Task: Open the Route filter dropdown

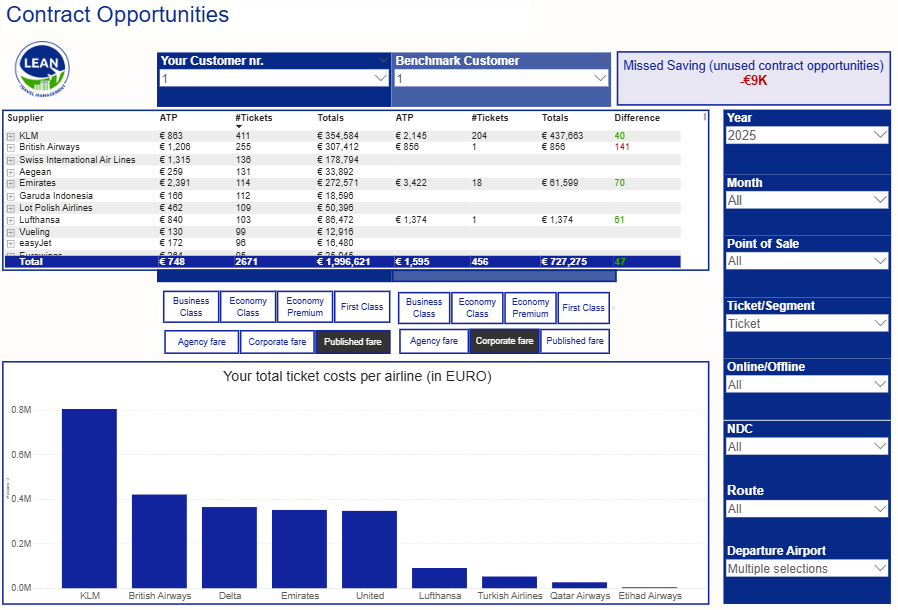Action: [806, 508]
